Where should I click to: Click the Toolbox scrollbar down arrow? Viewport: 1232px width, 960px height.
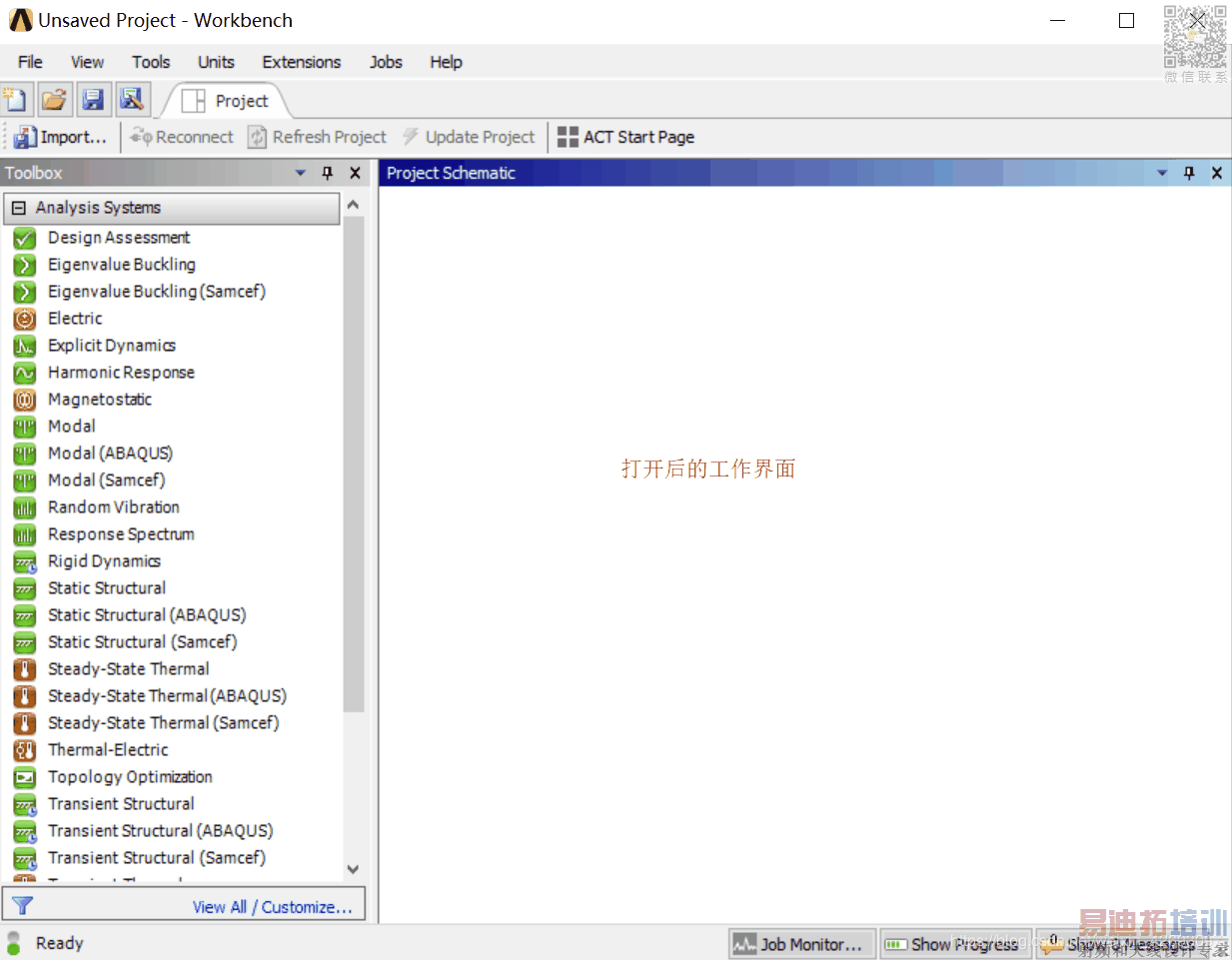pos(353,869)
